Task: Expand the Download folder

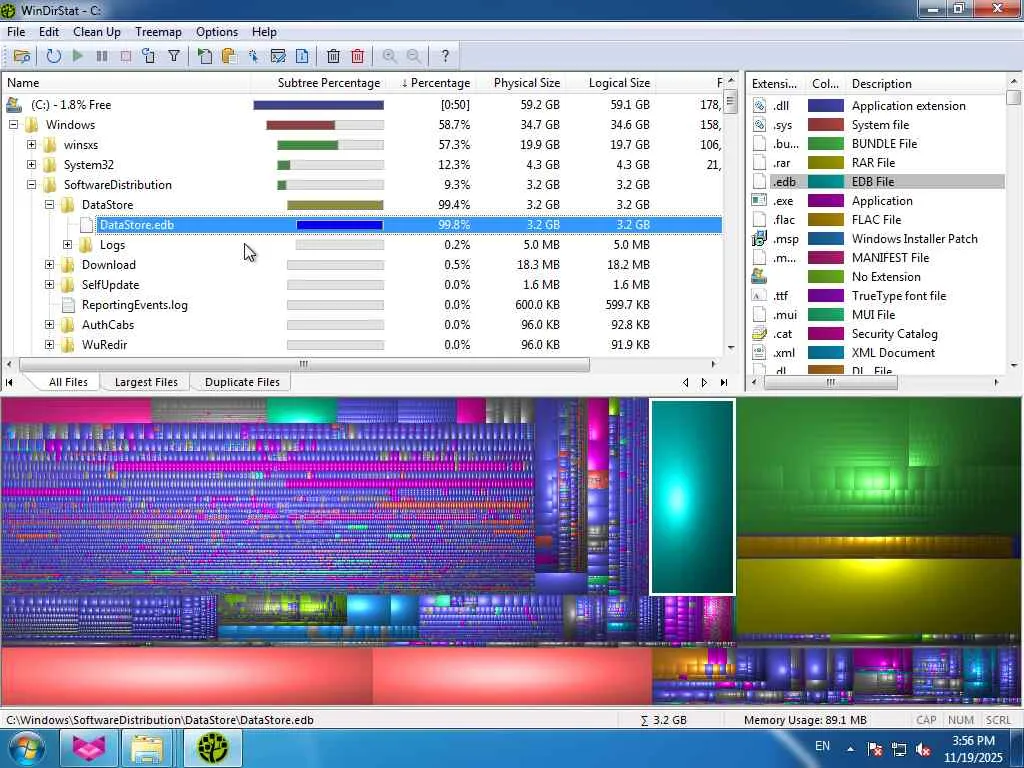Action: [50, 265]
